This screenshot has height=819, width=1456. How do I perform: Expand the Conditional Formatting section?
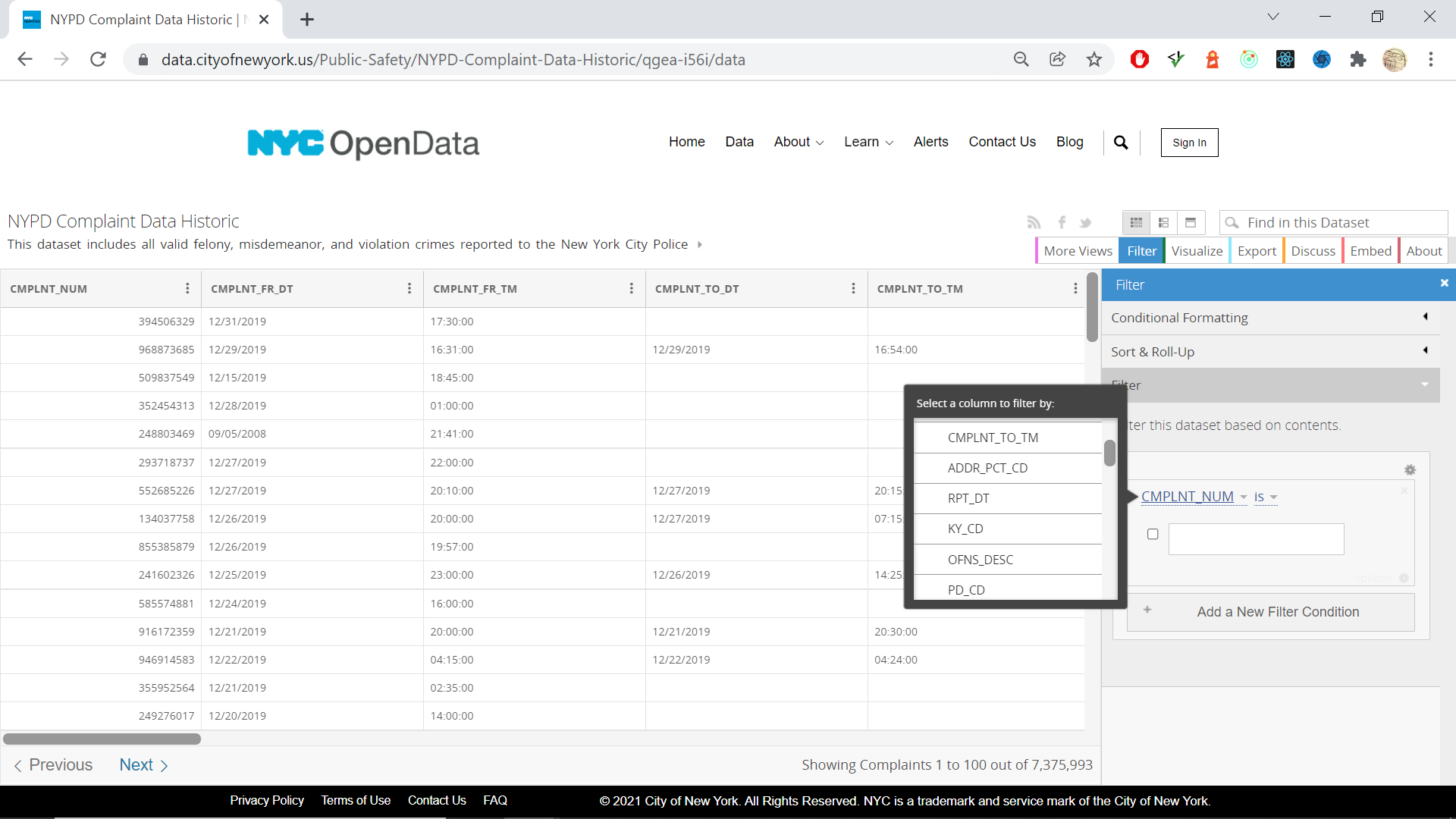(1270, 317)
